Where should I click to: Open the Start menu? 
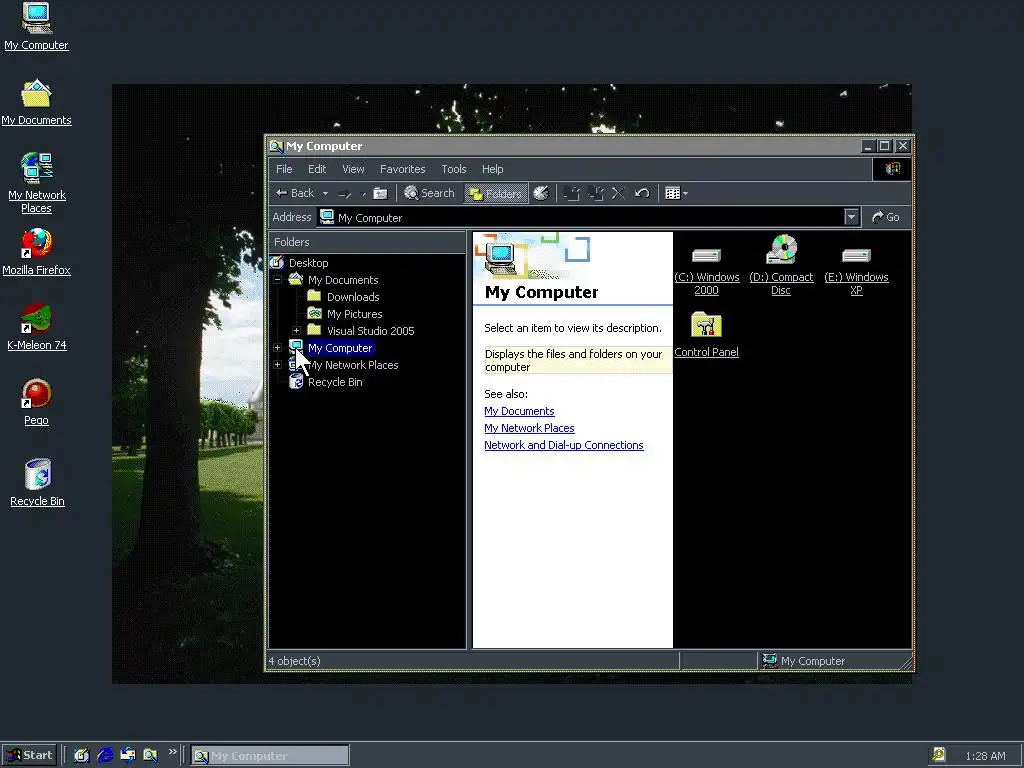tap(29, 756)
